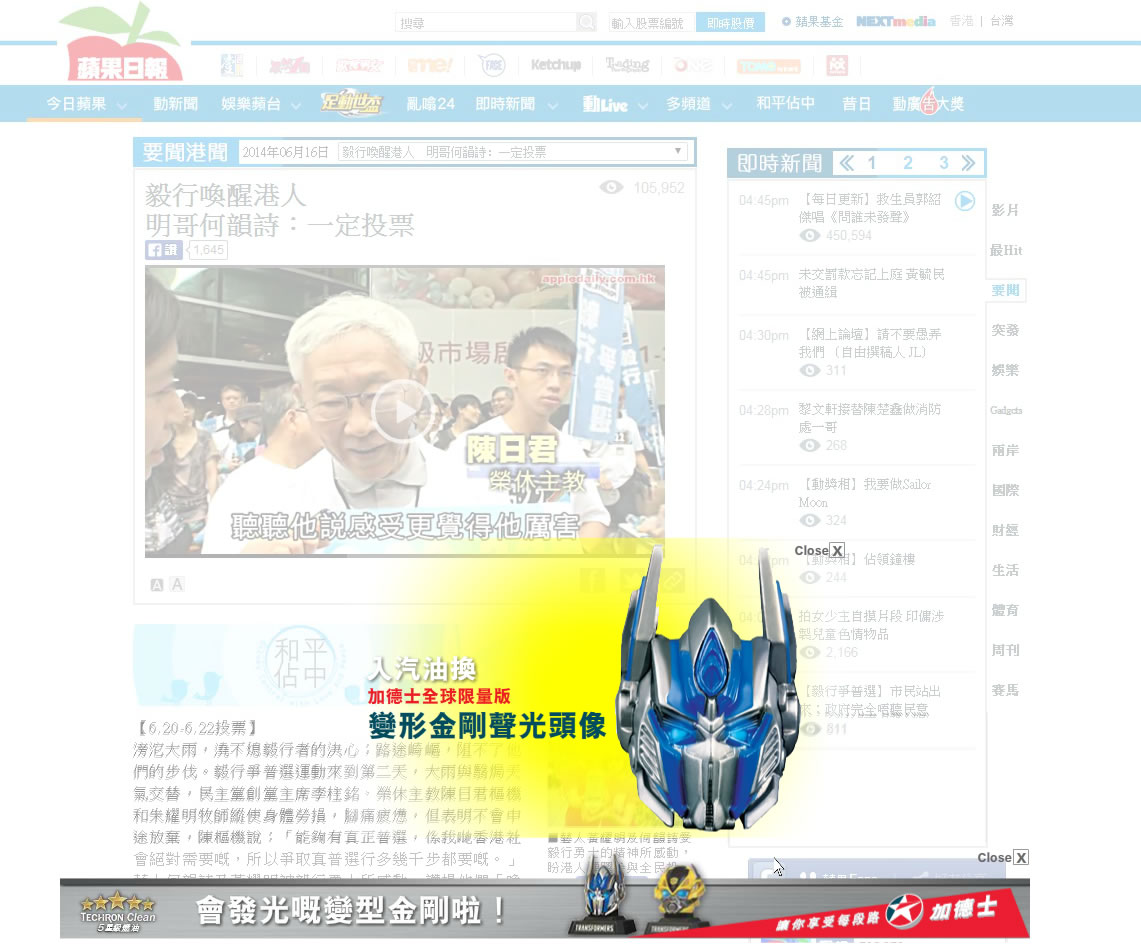
Task: Select the larger font size A icon
Action: click(x=177, y=584)
